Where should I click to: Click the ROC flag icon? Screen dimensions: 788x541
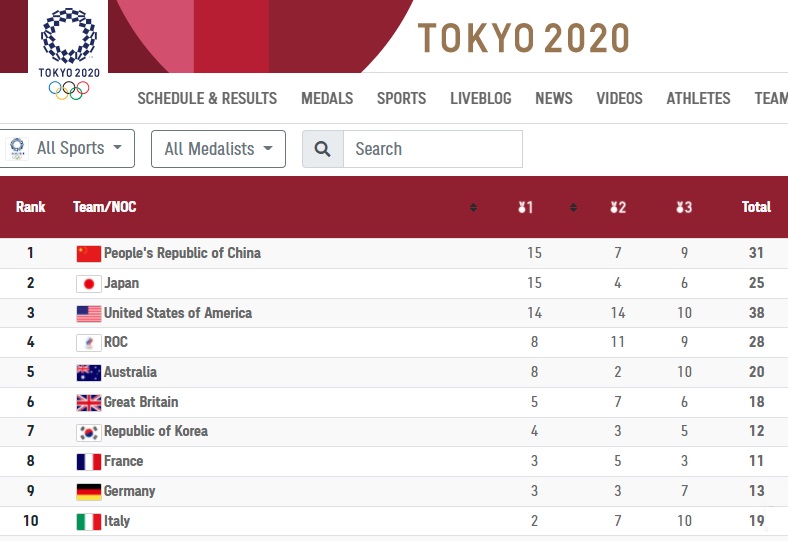88,343
